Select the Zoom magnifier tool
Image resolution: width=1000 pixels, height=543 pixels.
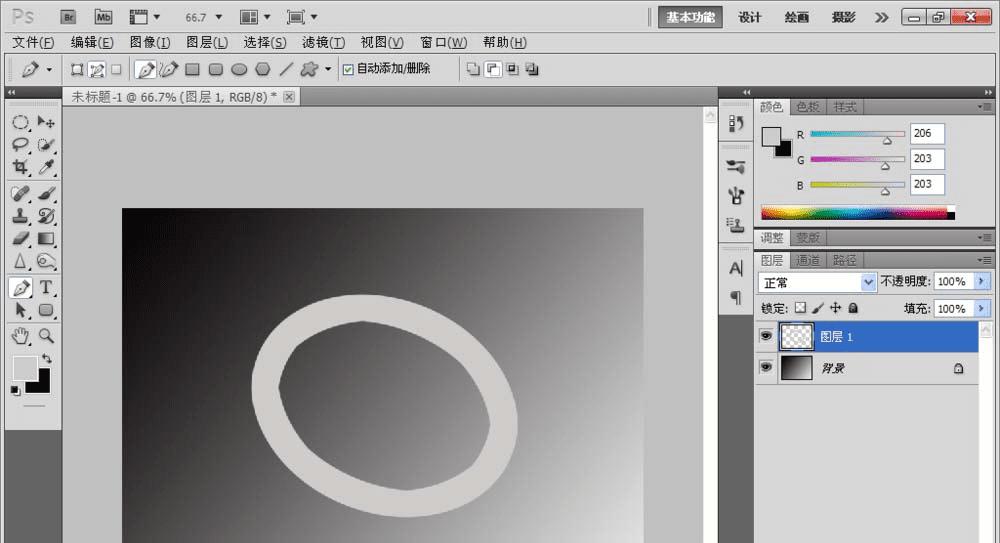pos(46,335)
